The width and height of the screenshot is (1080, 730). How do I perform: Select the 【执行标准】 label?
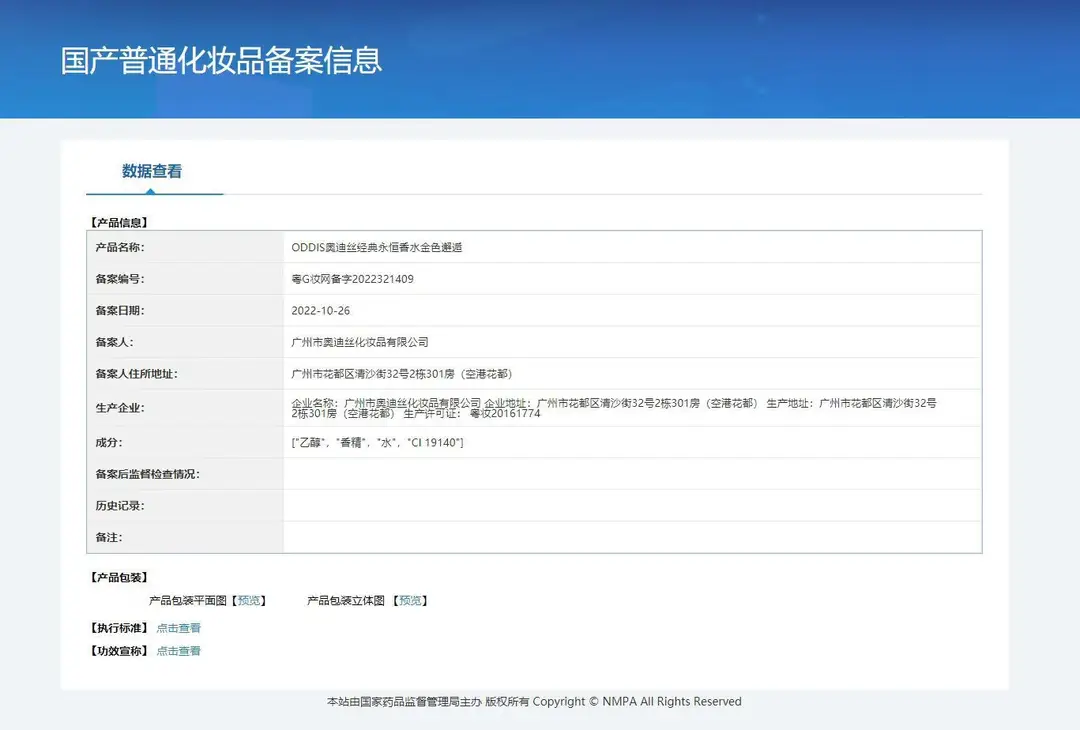tap(120, 628)
